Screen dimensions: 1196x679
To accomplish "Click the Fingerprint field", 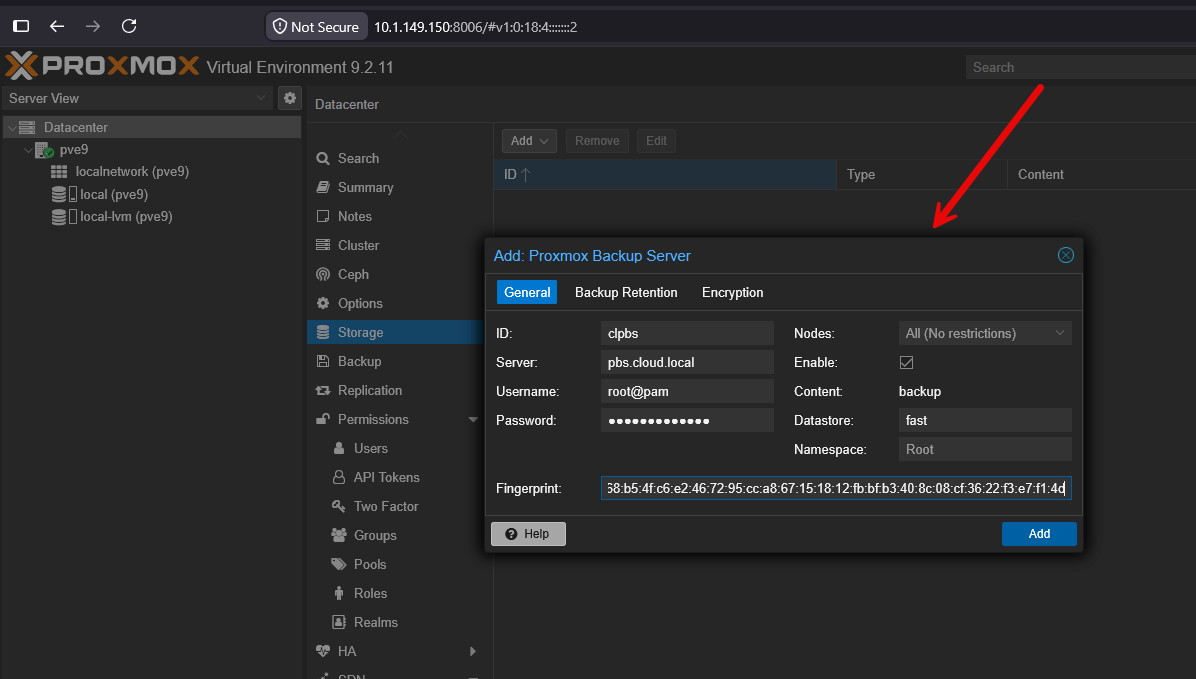I will (836, 488).
